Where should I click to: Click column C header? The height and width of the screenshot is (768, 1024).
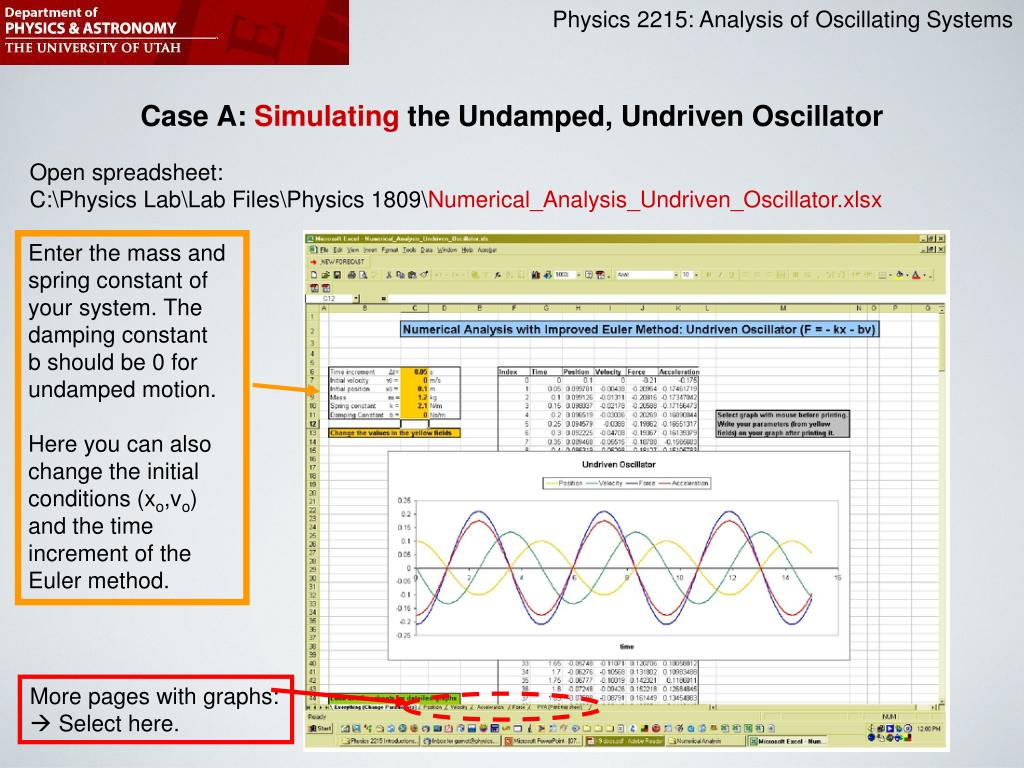414,308
